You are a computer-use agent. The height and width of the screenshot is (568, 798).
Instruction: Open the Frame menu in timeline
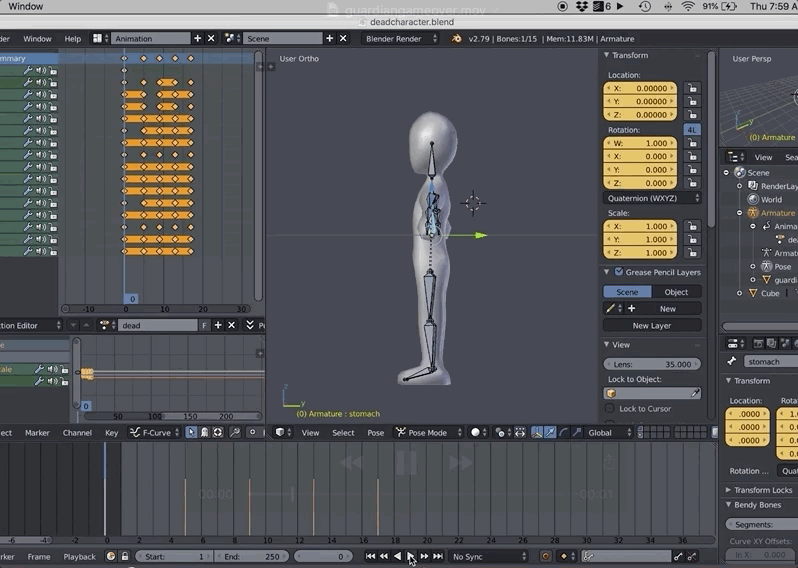point(39,557)
